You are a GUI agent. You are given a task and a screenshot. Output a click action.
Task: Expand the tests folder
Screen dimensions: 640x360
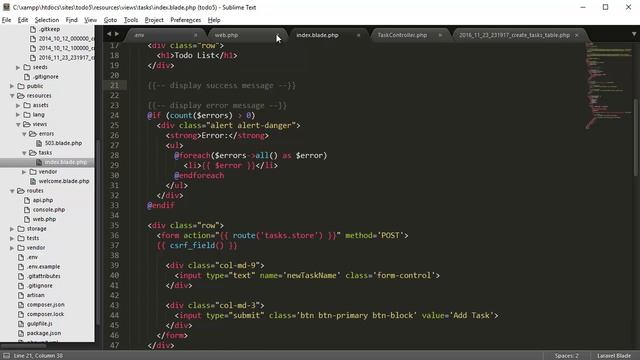coord(12,238)
